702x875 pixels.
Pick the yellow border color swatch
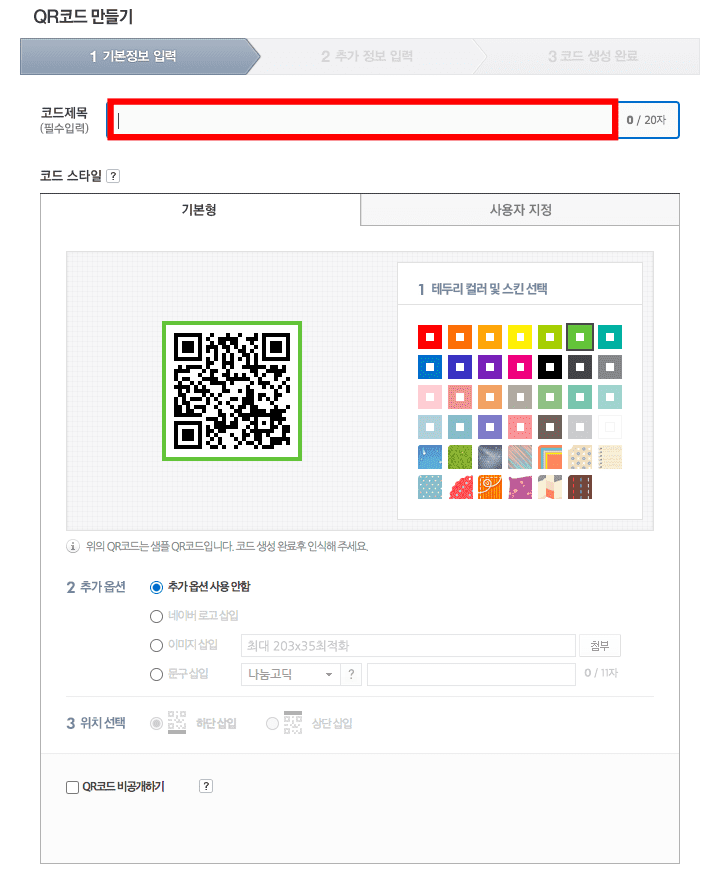click(x=520, y=337)
